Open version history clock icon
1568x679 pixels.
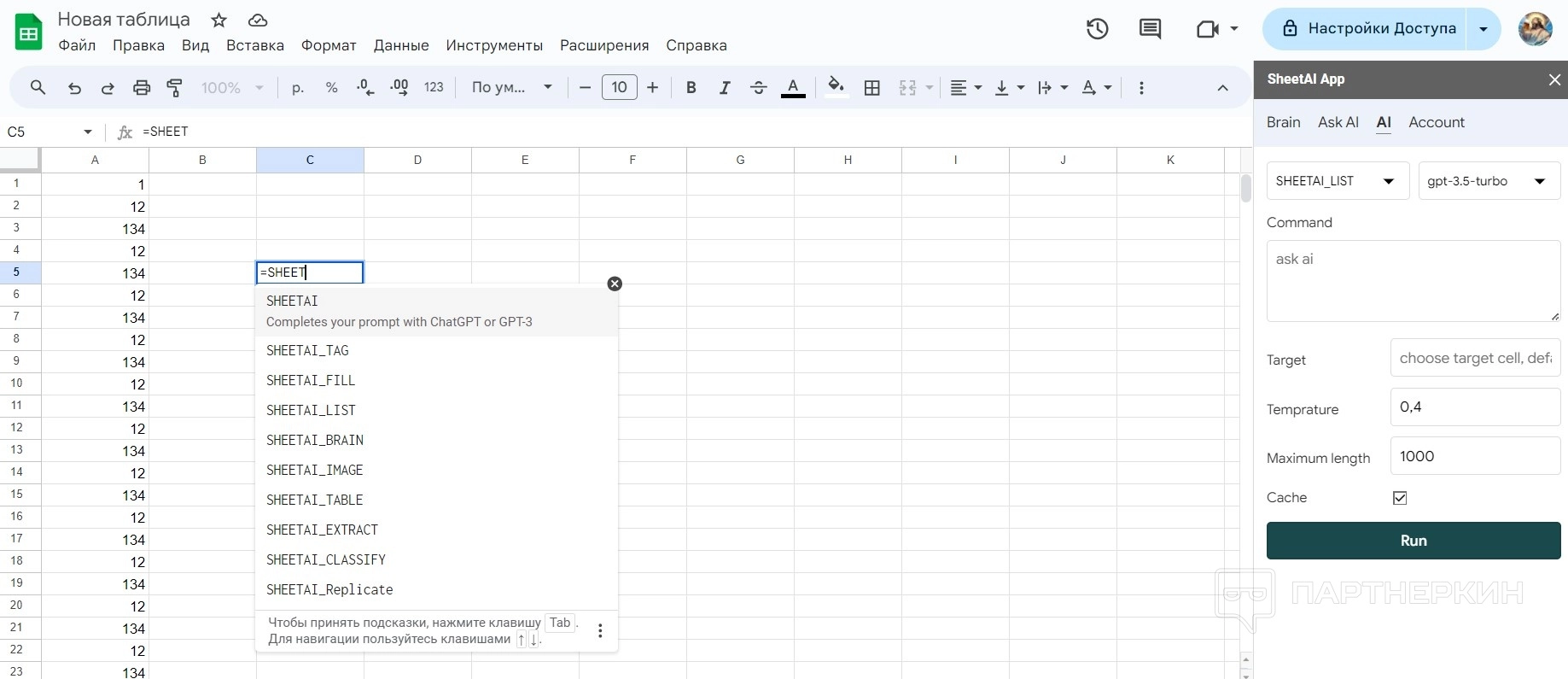click(x=1097, y=29)
